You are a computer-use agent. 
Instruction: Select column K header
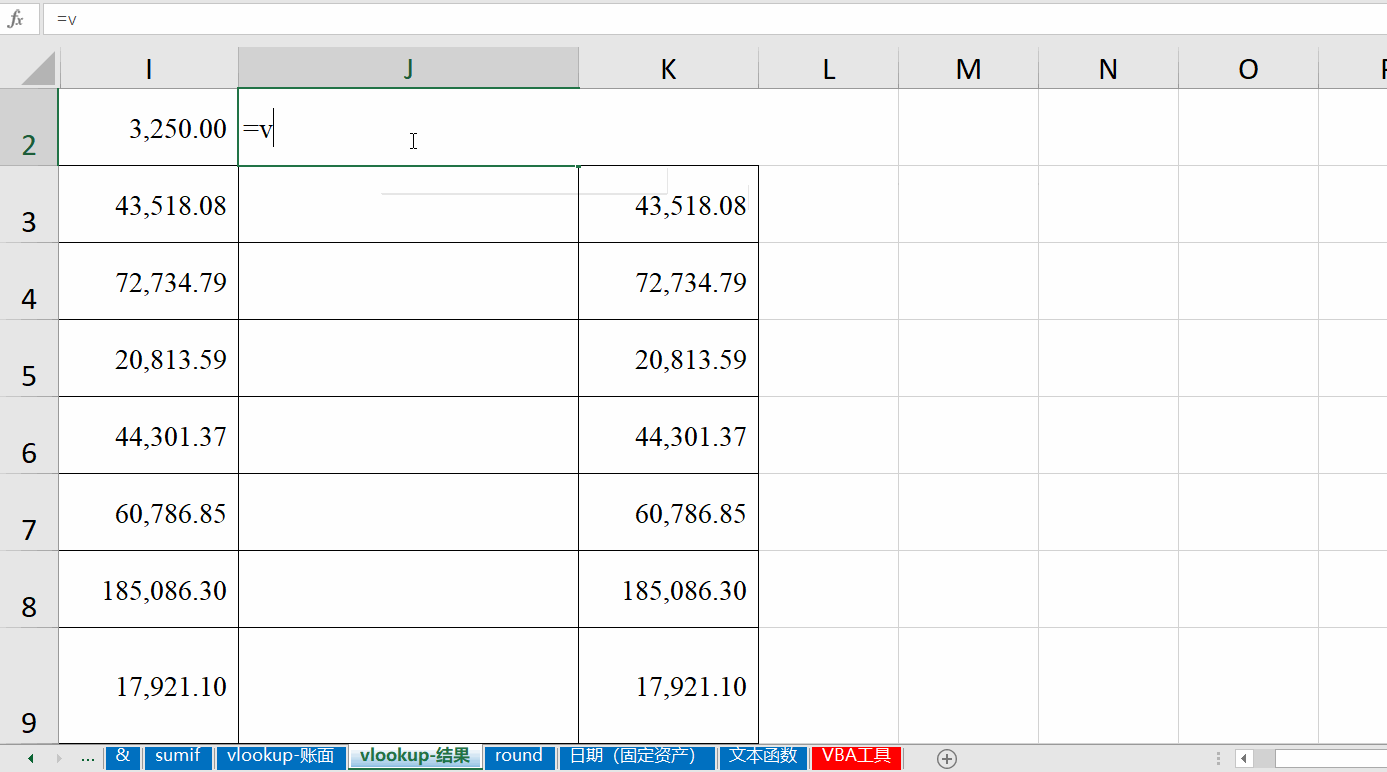pos(668,69)
